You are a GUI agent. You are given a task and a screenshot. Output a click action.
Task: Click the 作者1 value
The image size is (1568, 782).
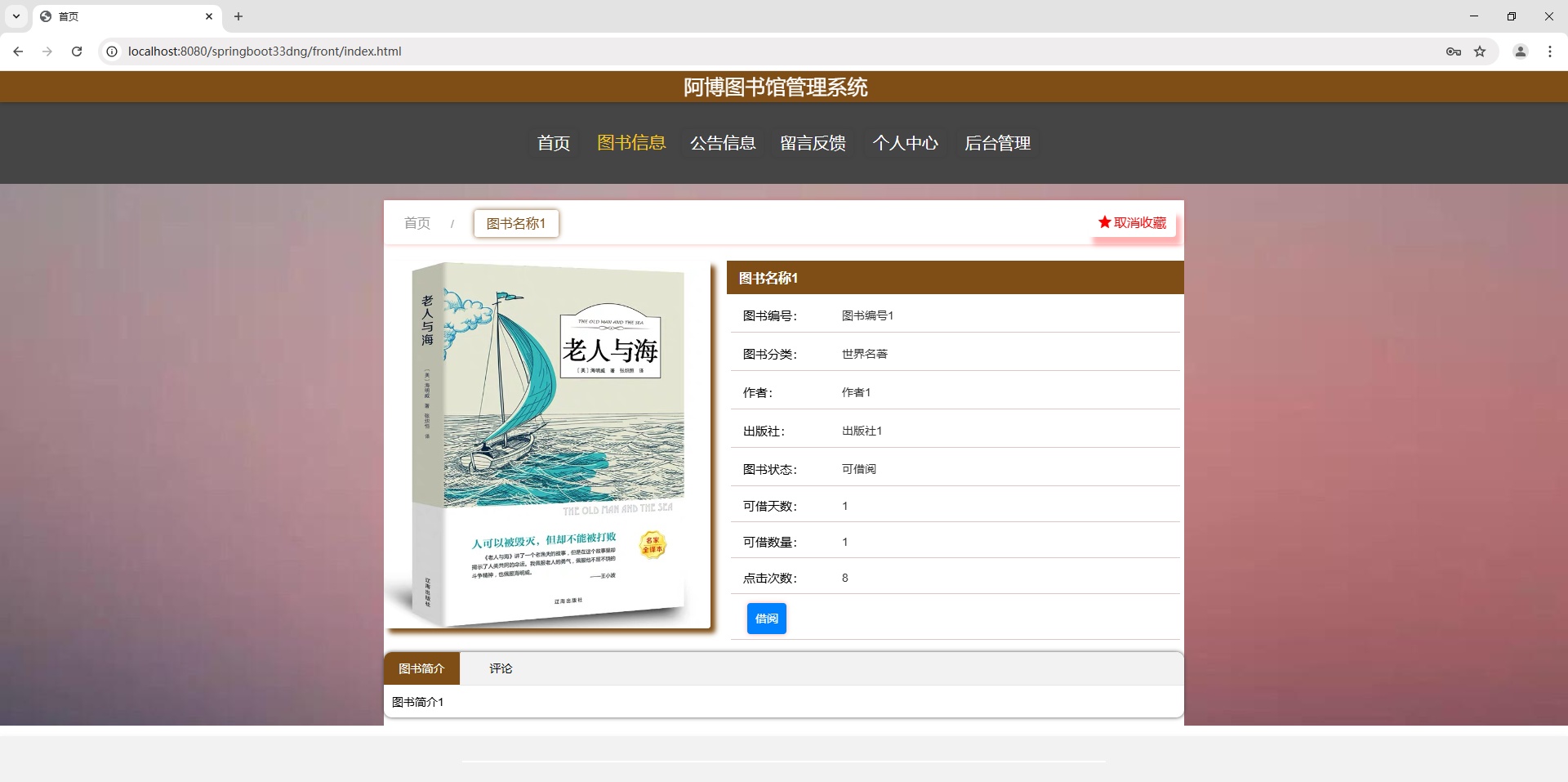[x=856, y=392]
